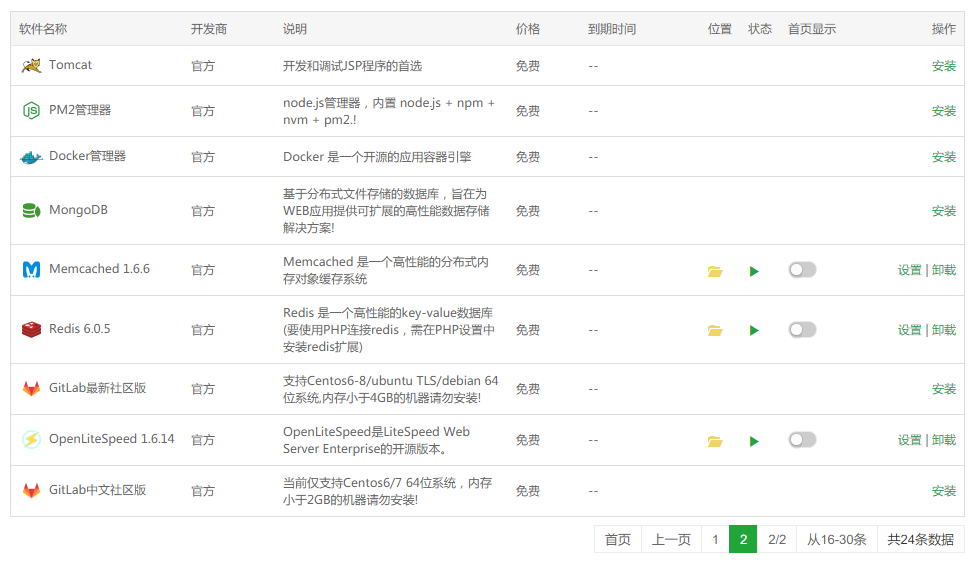
Task: Select the Memcached 1.6.6 name
Action: point(99,269)
